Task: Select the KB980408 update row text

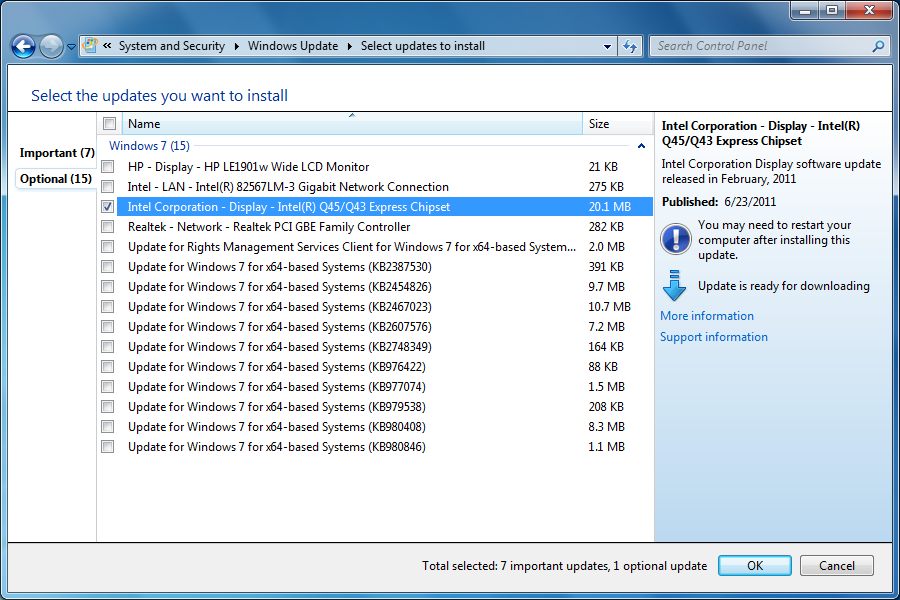Action: [x=277, y=427]
